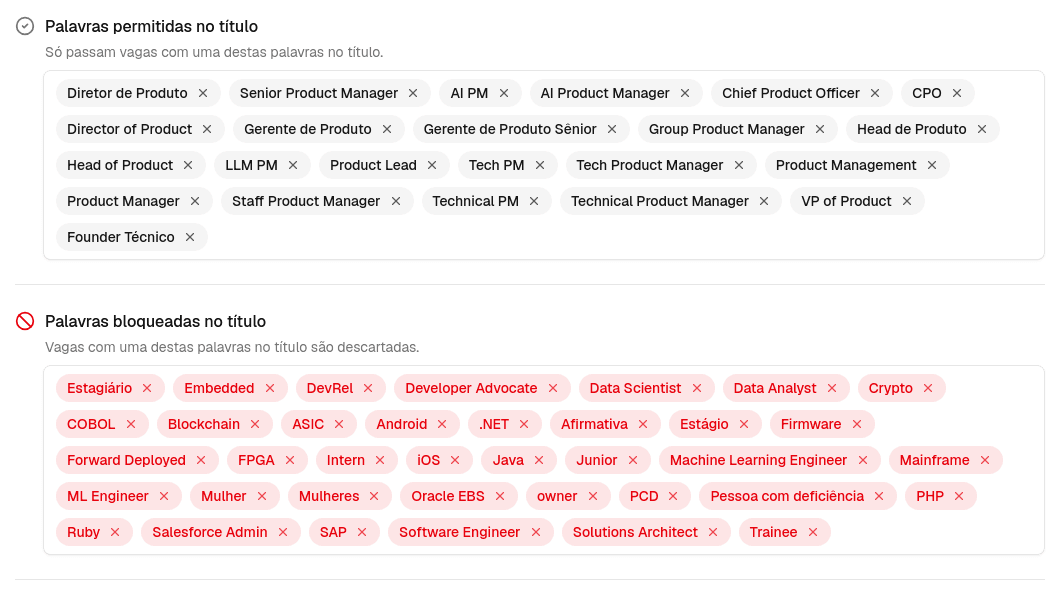Delete the Solutions Architect blocked tag
The height and width of the screenshot is (590, 1057).
point(713,532)
